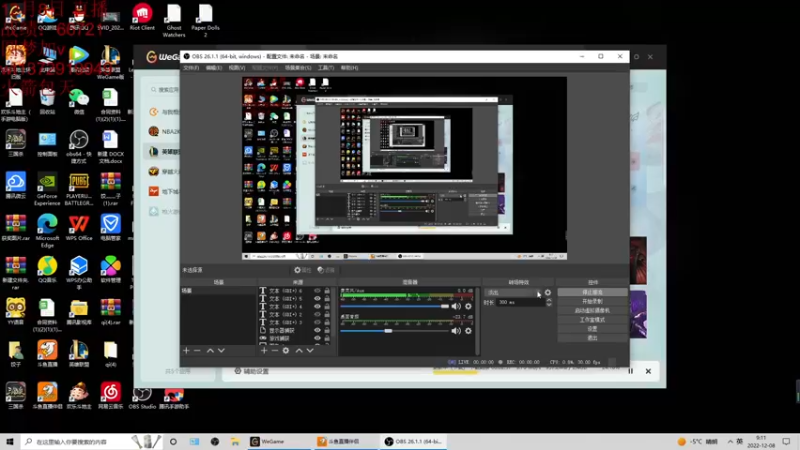Add a new scene with plus icon
Screen dimensions: 800x450
point(186,351)
